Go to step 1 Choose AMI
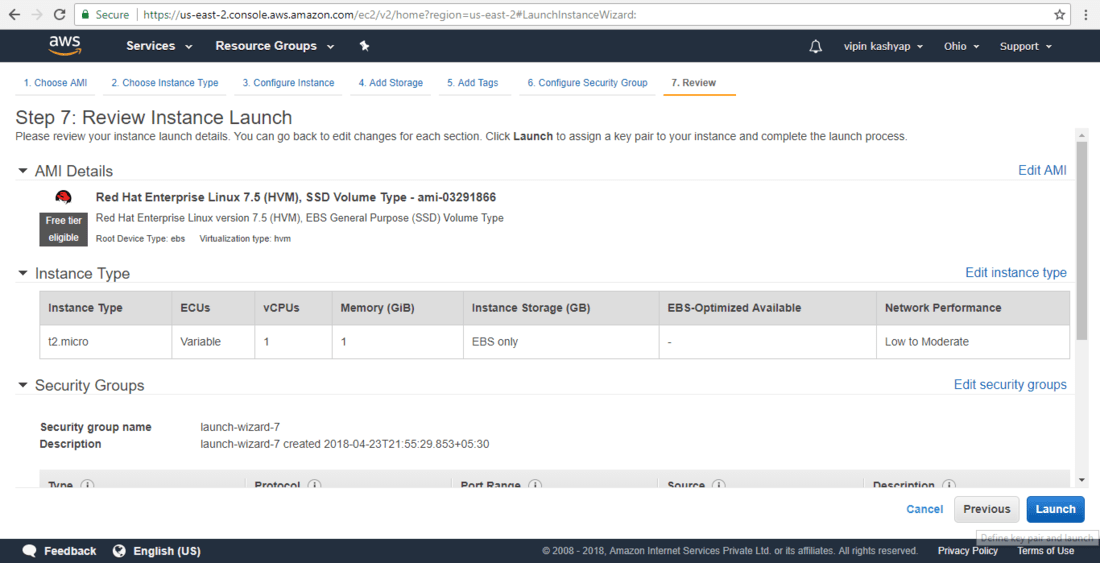The width and height of the screenshot is (1100, 563). tap(55, 83)
